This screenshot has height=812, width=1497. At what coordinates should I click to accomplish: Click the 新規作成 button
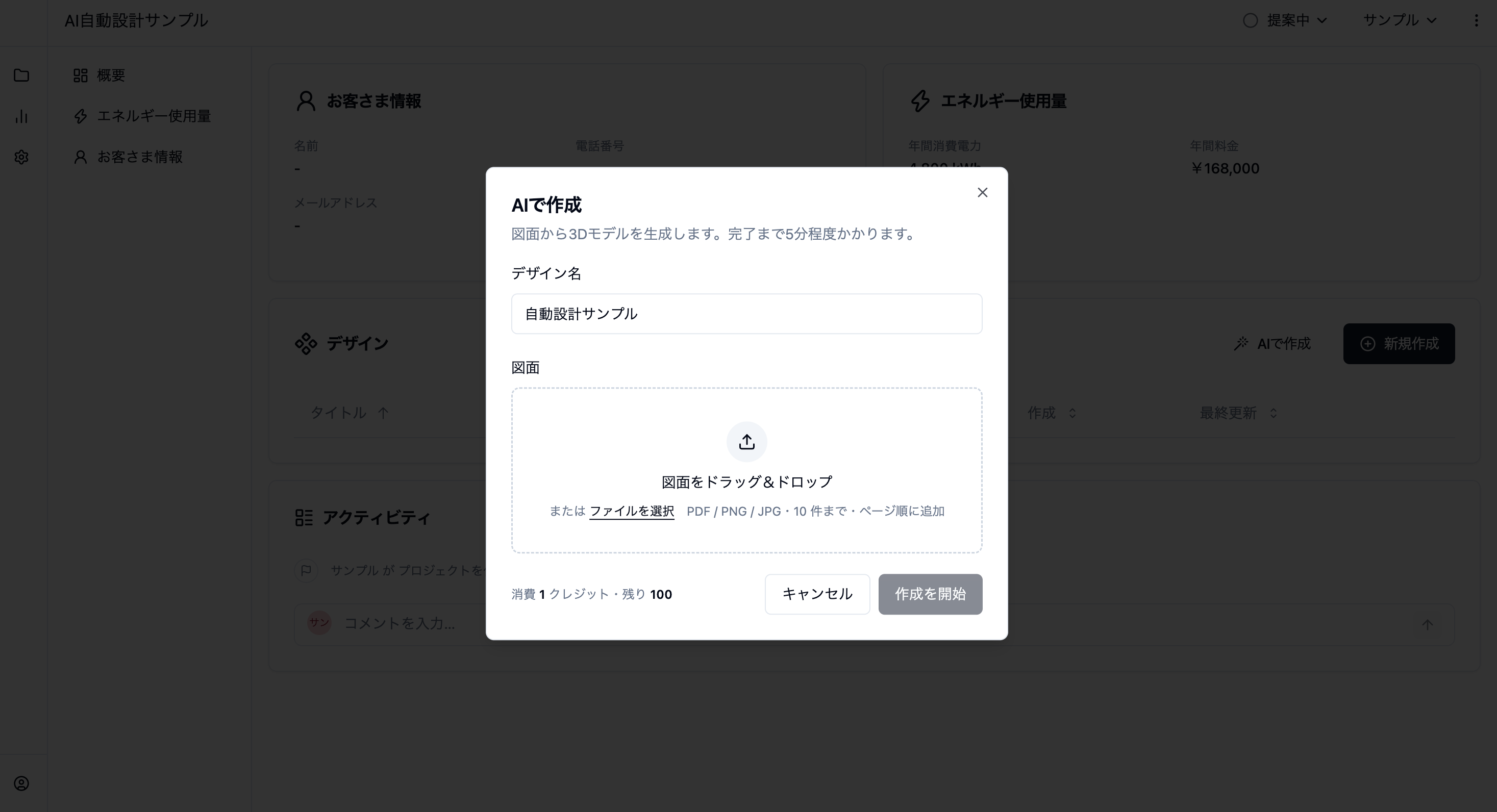[1399, 344]
